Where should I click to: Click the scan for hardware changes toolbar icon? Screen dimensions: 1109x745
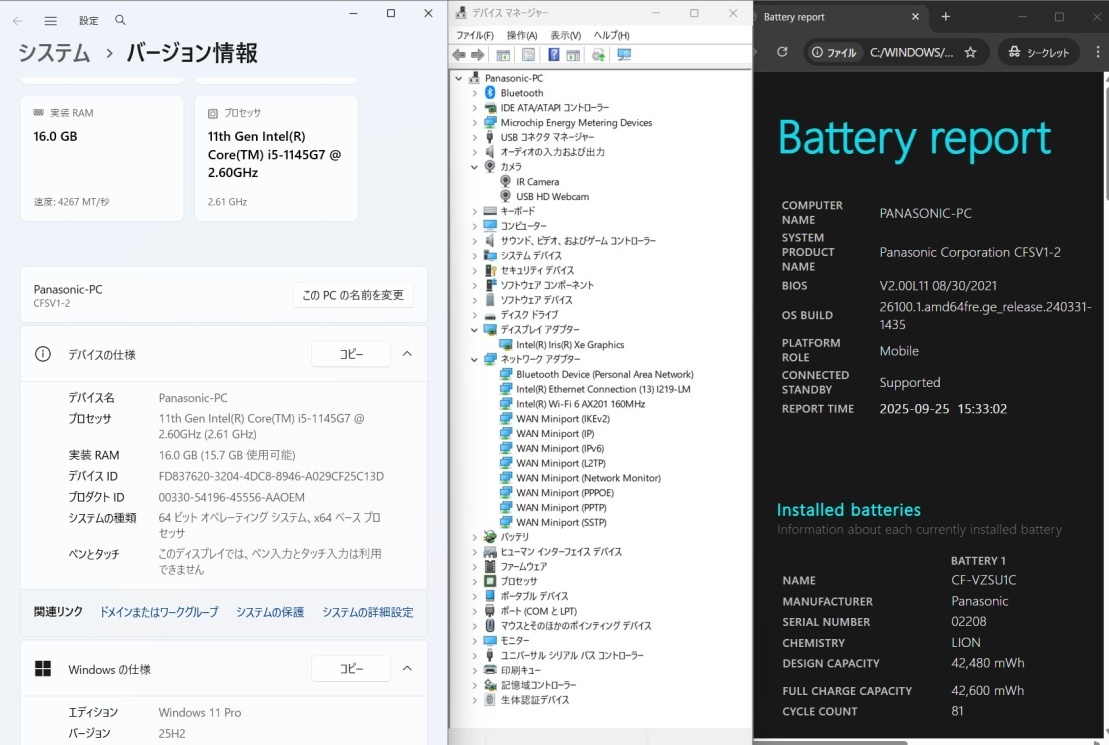(625, 55)
